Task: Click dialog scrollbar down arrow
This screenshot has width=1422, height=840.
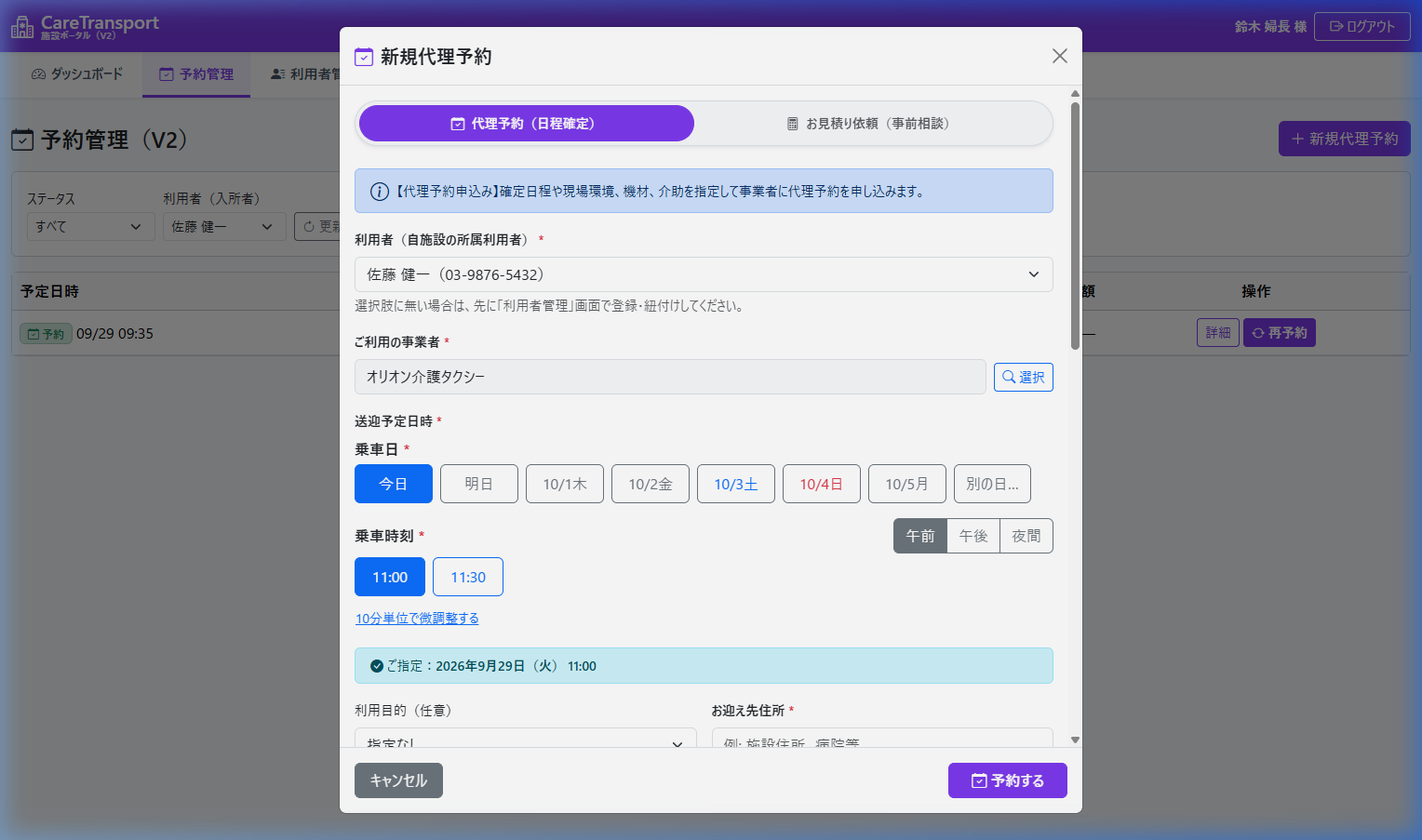Action: pyautogui.click(x=1075, y=740)
